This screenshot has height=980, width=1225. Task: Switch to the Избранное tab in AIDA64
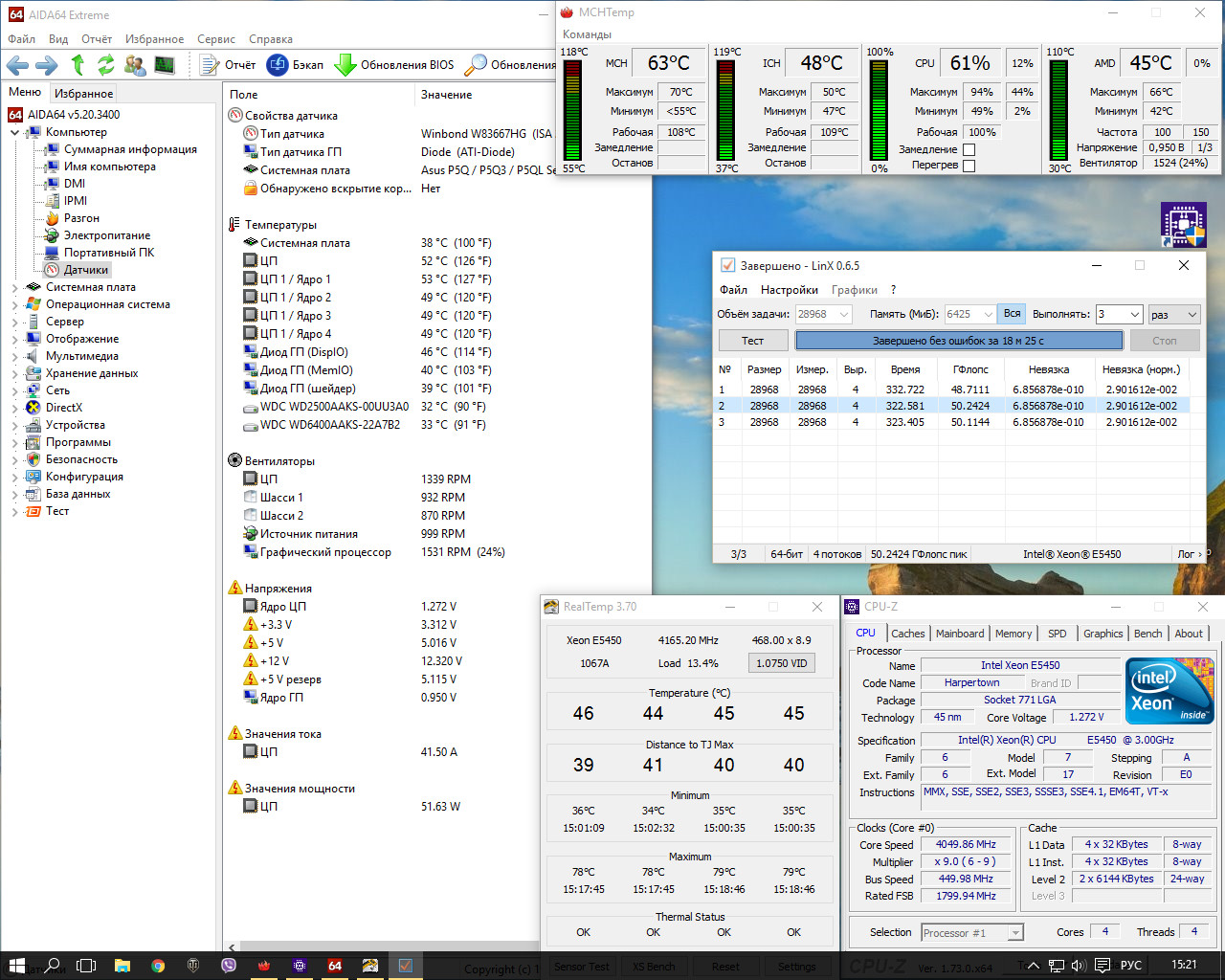[84, 93]
